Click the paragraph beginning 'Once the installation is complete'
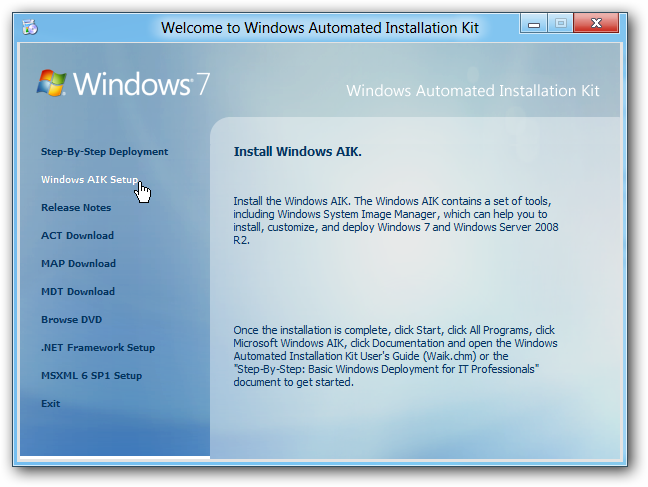Image resolution: width=648 pixels, height=487 pixels. pyautogui.click(x=395, y=356)
